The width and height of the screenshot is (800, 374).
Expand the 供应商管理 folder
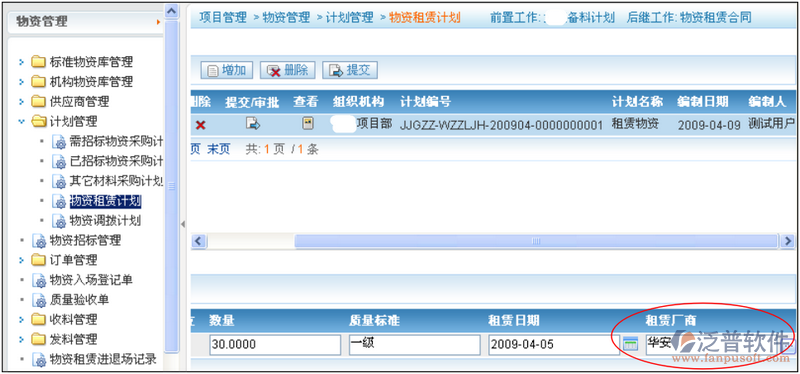coord(21,102)
